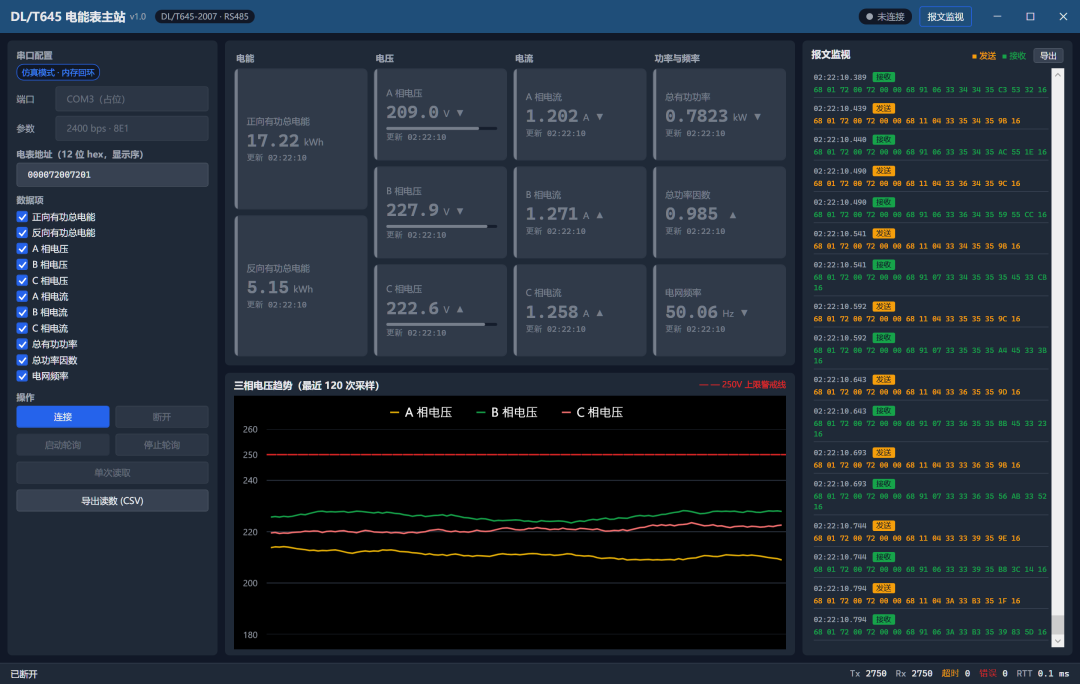The image size is (1080, 684).
Task: Click the 连接 button
Action: coord(63,417)
